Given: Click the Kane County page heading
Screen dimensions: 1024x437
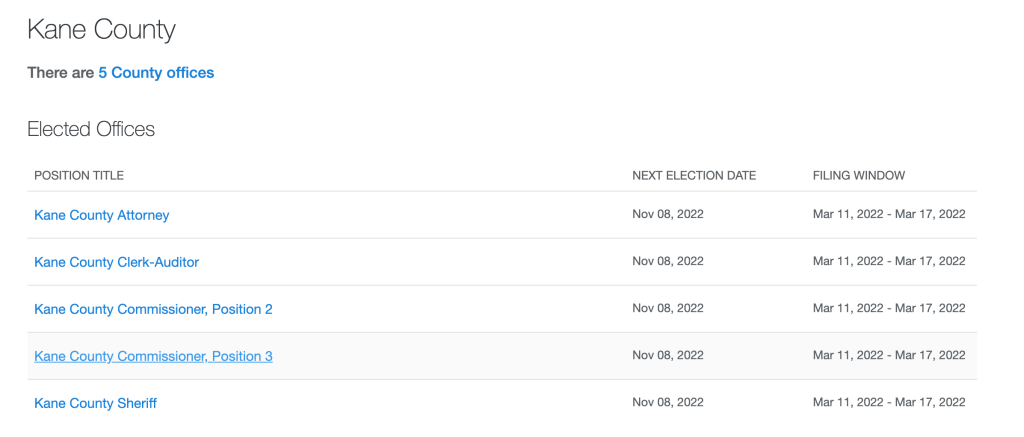Looking at the screenshot, I should point(101,30).
